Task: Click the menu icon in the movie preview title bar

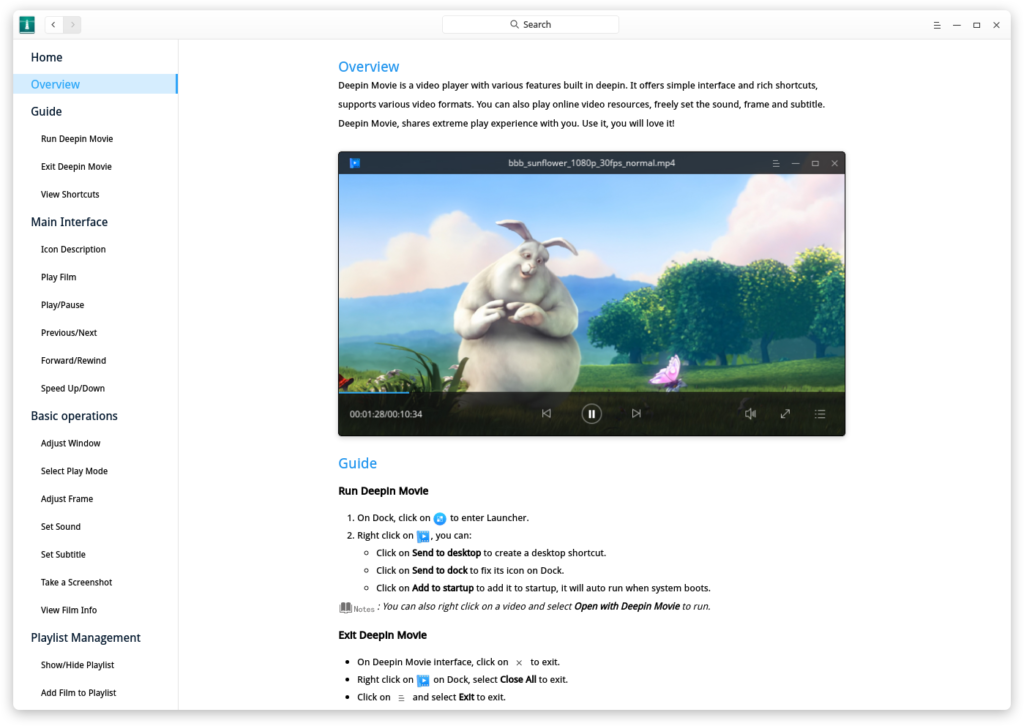Action: click(x=776, y=163)
